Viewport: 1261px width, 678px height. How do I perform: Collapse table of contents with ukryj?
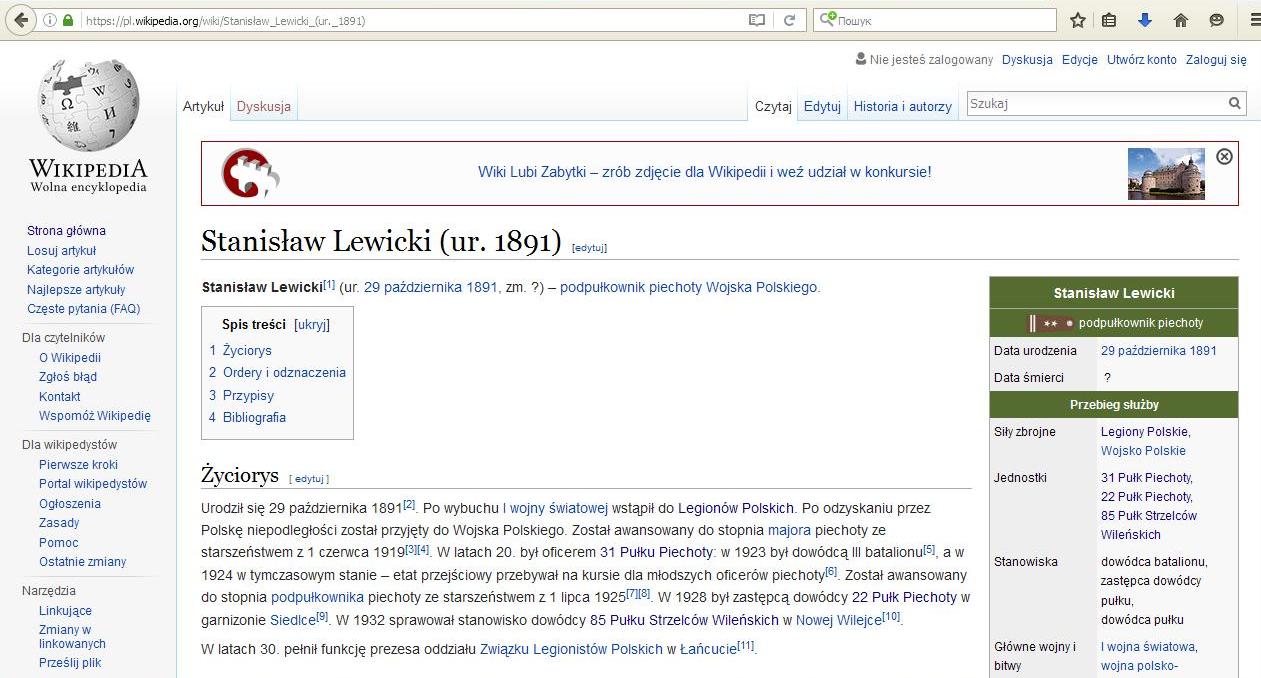click(x=311, y=325)
